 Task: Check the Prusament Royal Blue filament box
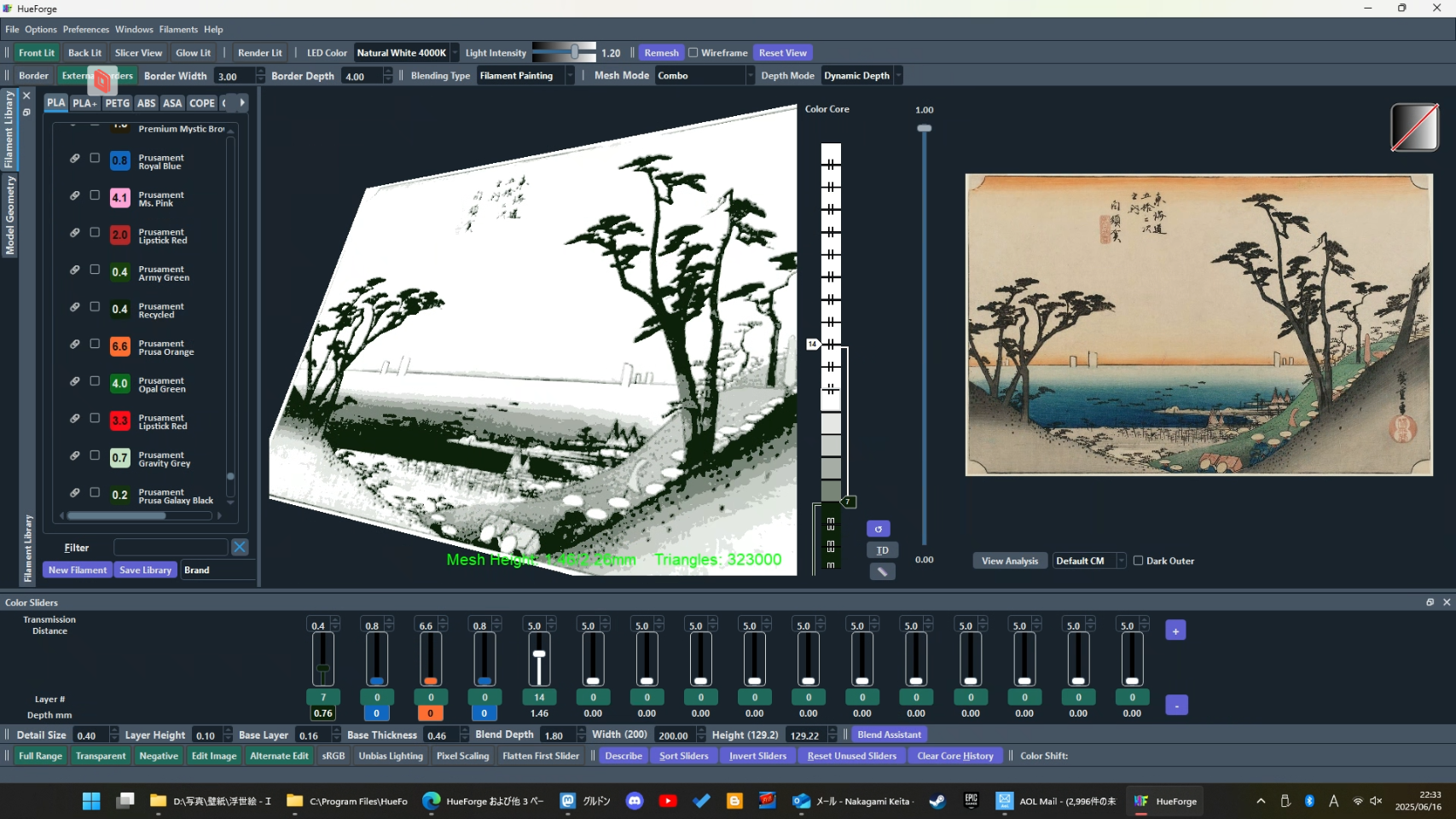(95, 158)
